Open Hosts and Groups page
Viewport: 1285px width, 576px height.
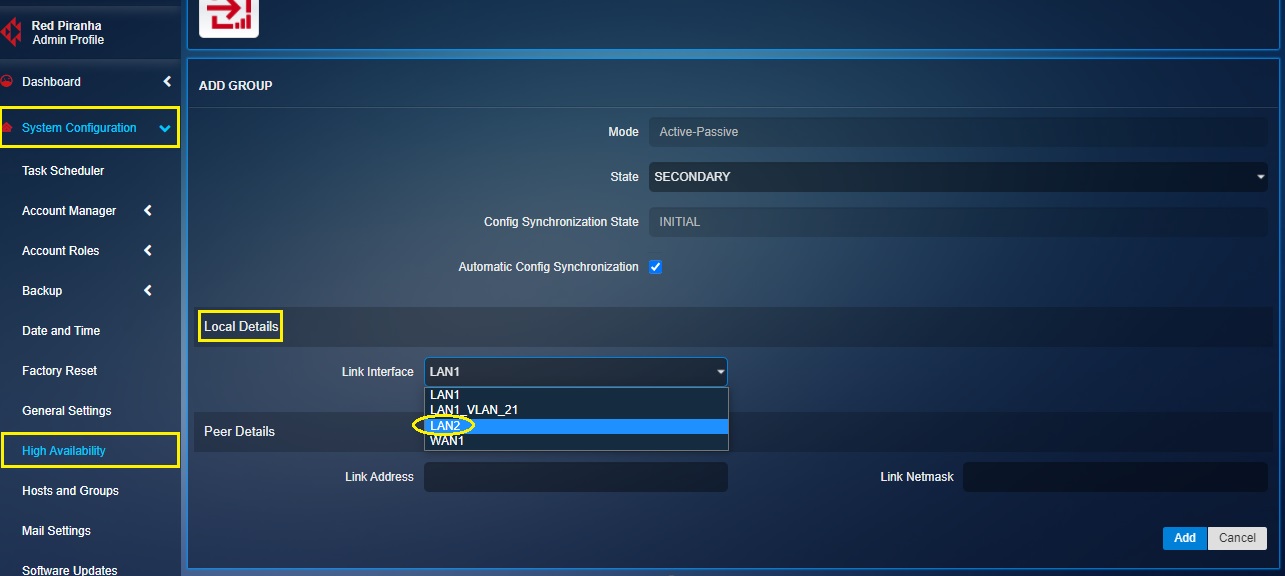click(x=70, y=491)
